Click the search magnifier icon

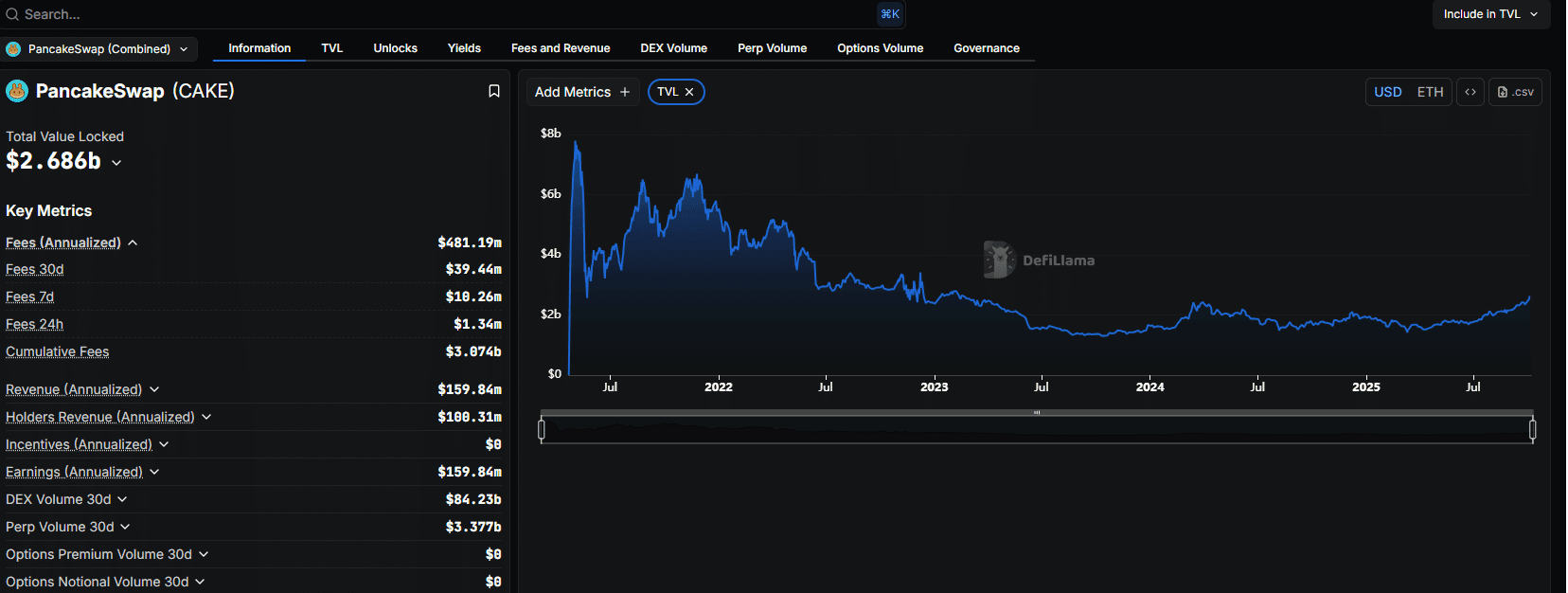(12, 14)
